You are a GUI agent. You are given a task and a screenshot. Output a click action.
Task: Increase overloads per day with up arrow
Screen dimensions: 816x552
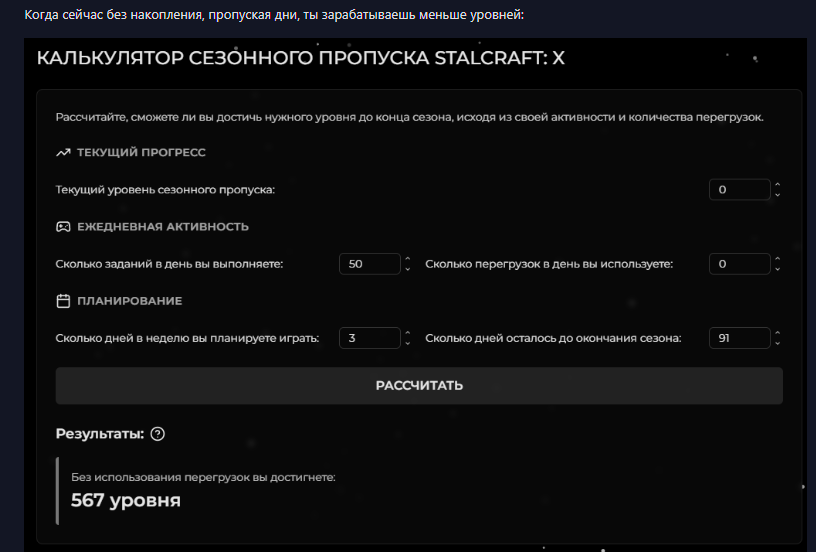click(777, 259)
